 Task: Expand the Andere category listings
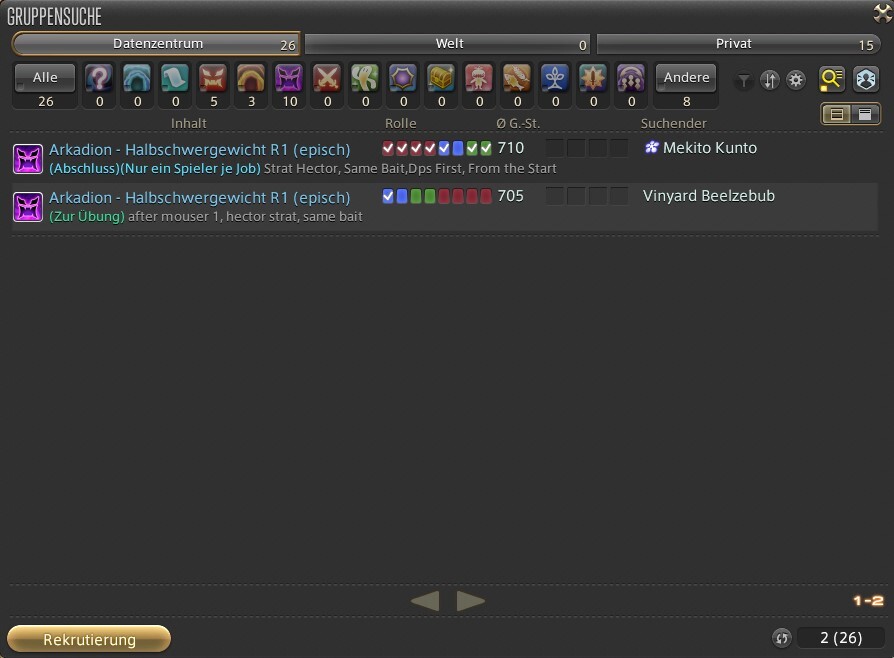[x=686, y=78]
